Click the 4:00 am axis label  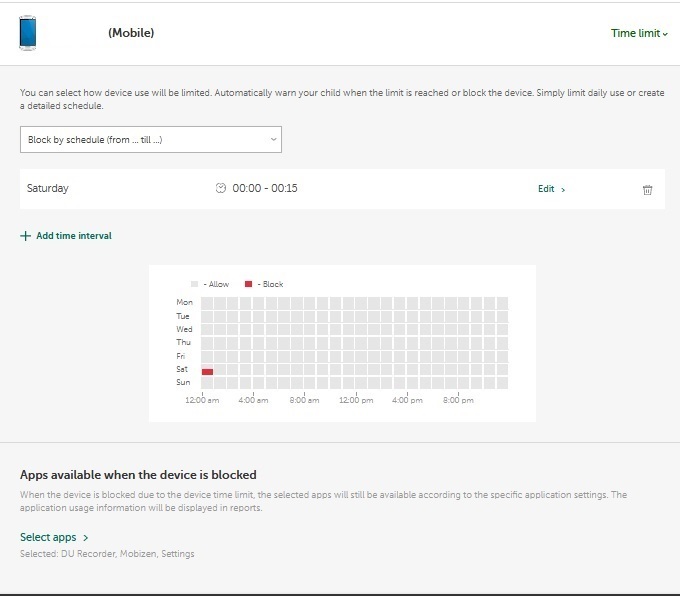click(253, 400)
